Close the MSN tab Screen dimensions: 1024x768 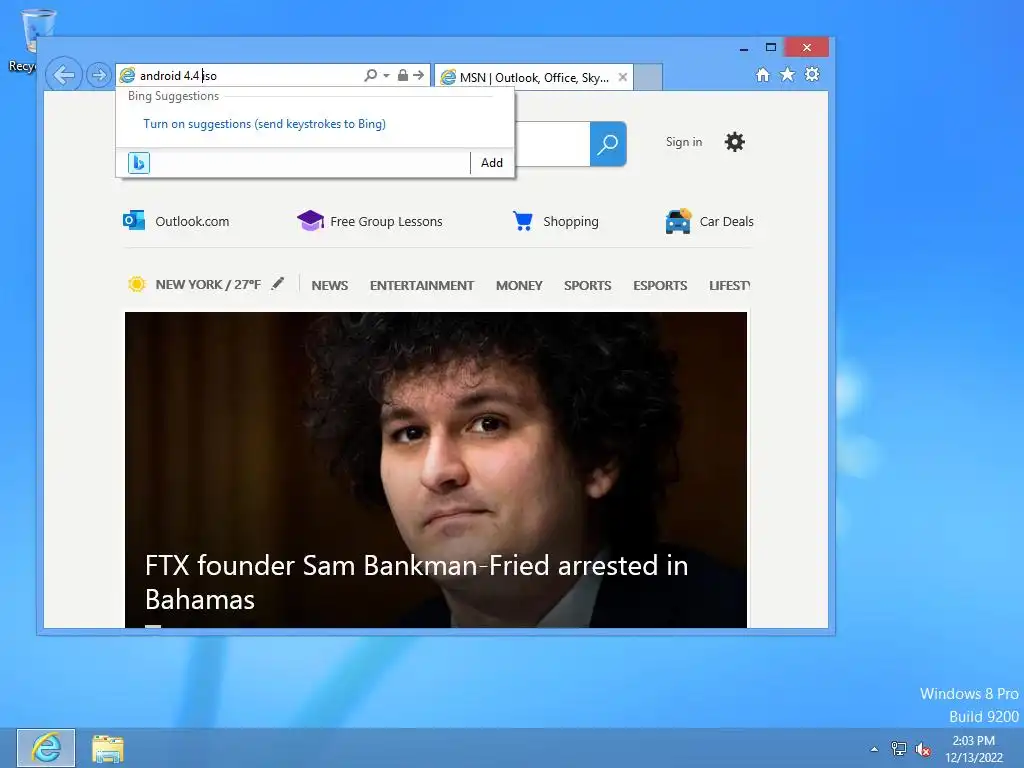623,77
